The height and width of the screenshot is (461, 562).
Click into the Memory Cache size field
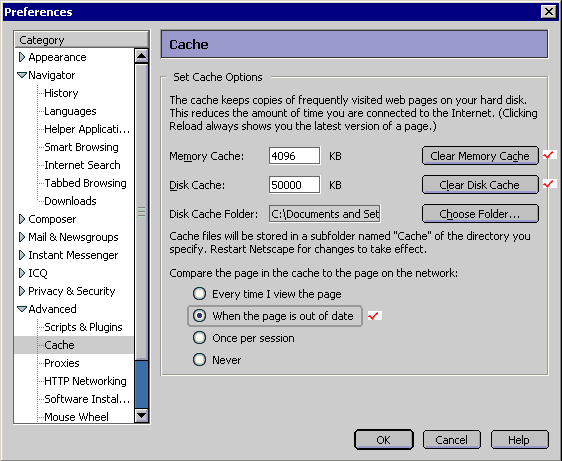[294, 156]
